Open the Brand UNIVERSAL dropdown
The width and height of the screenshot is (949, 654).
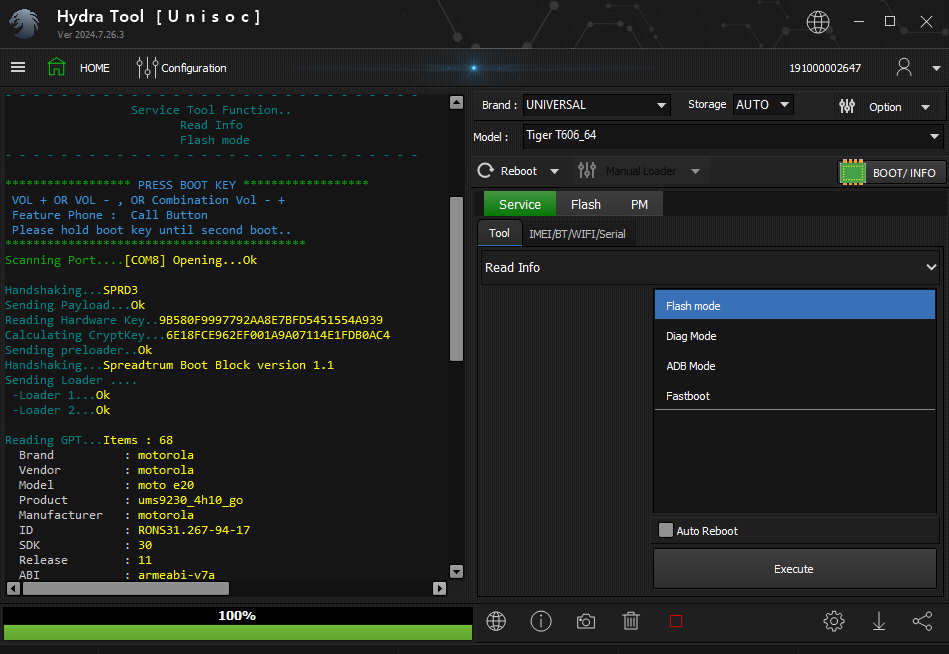click(596, 105)
